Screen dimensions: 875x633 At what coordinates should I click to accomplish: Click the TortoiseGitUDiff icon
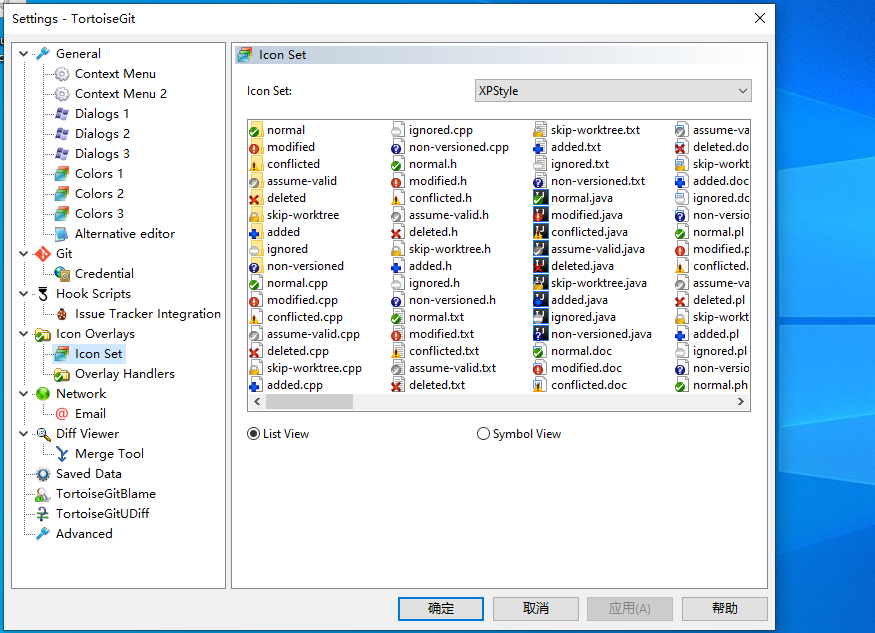pos(43,514)
